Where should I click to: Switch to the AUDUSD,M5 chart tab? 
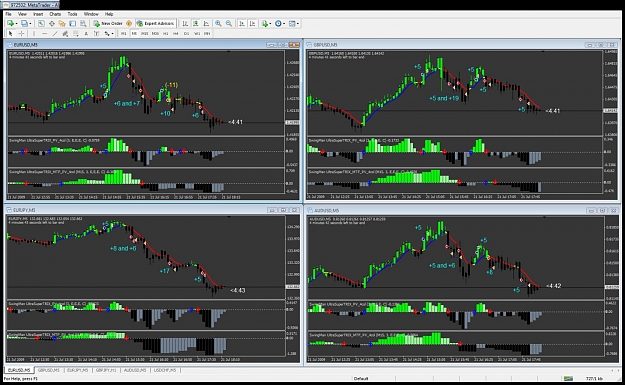(135, 370)
